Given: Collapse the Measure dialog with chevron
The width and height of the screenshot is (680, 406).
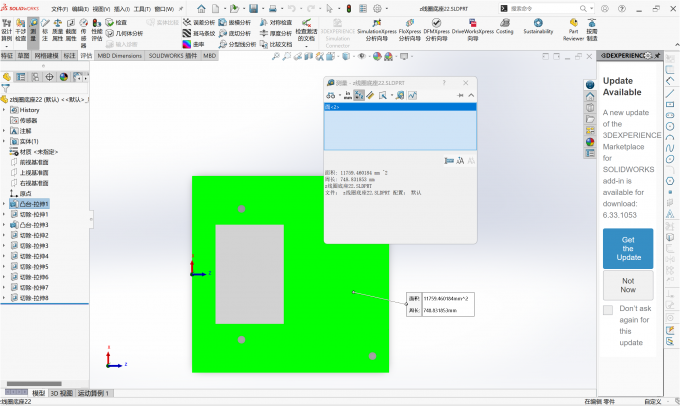Looking at the screenshot, I should tap(471, 95).
